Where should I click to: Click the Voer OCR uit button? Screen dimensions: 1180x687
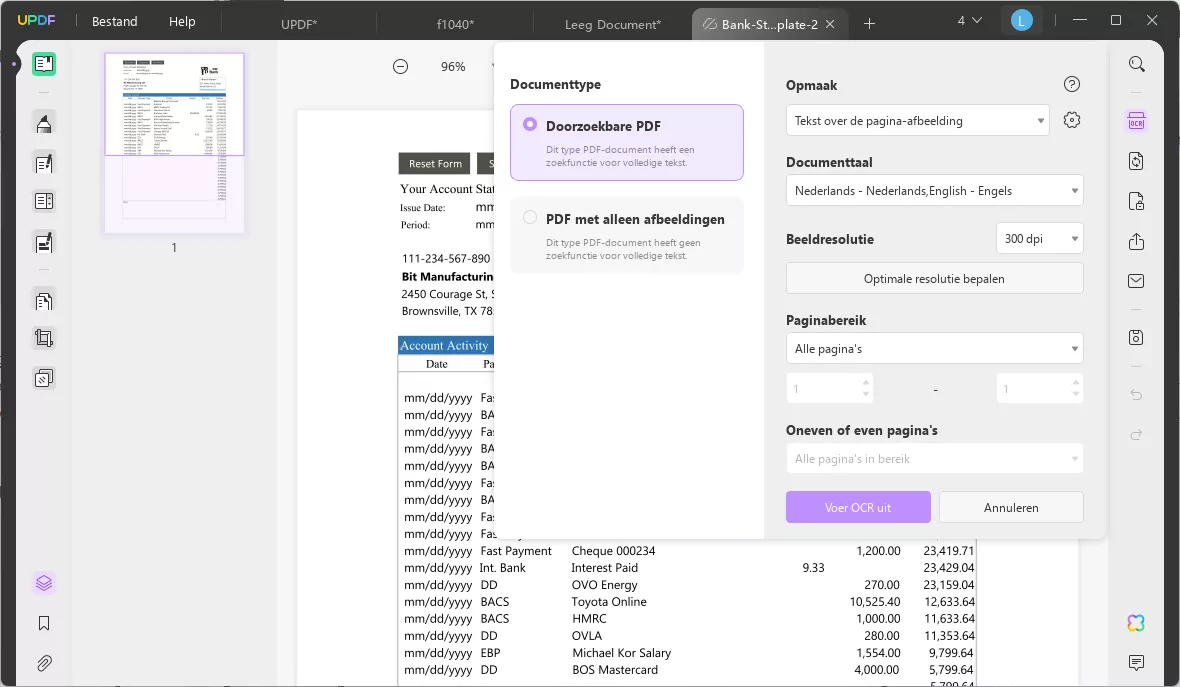pos(858,507)
